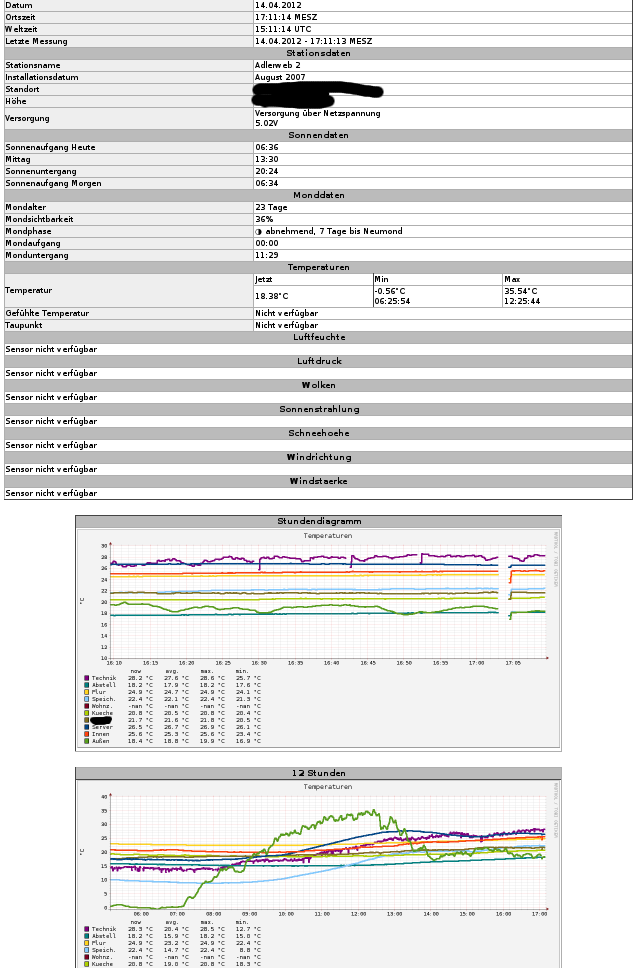642x968 pixels.
Task: Click the Schneehoehe section header
Action: pos(319,433)
